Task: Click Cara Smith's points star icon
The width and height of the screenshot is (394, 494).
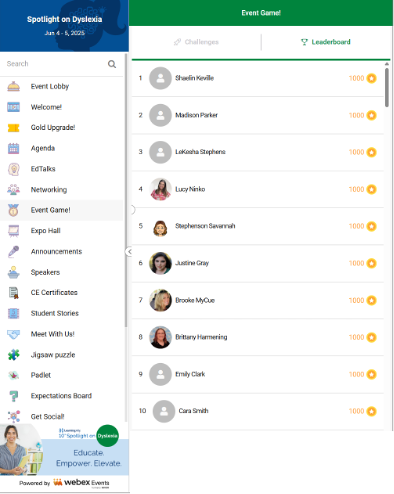Action: [x=371, y=411]
